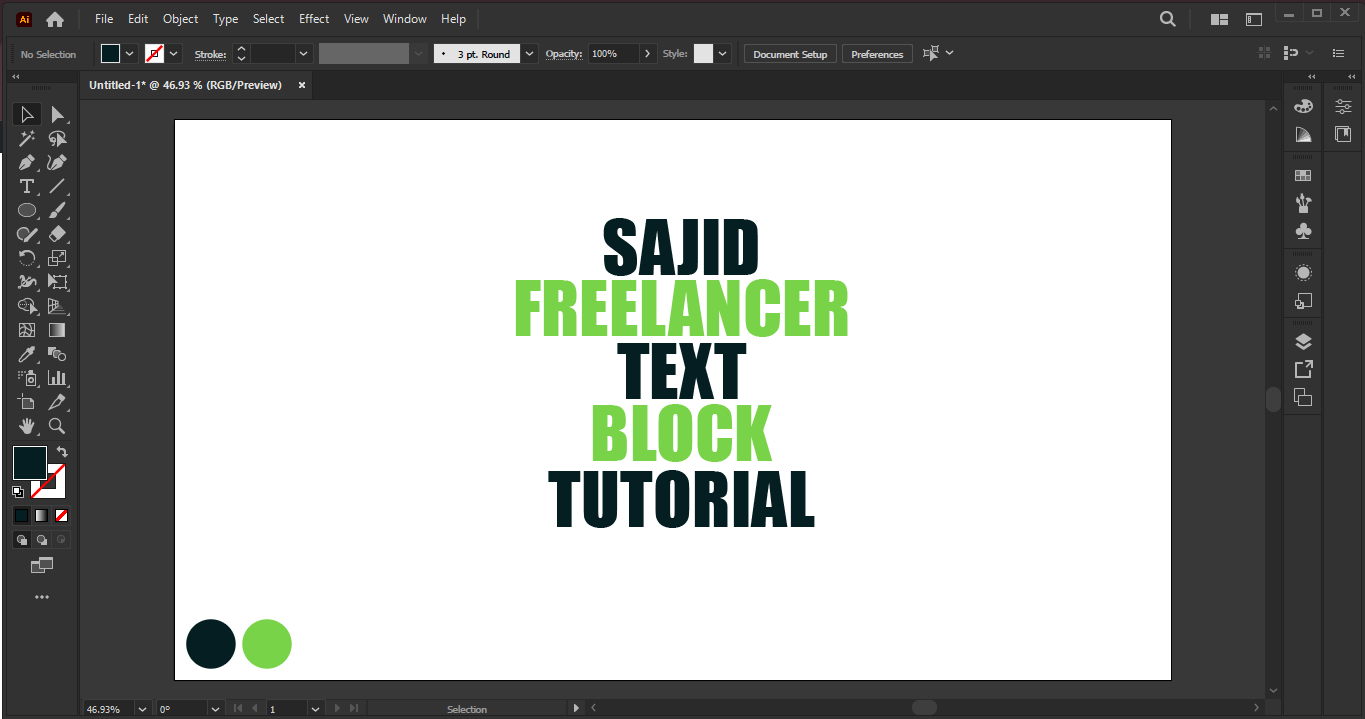Enable Draw Normal mode
This screenshot has height=719, width=1365.
pyautogui.click(x=21, y=540)
